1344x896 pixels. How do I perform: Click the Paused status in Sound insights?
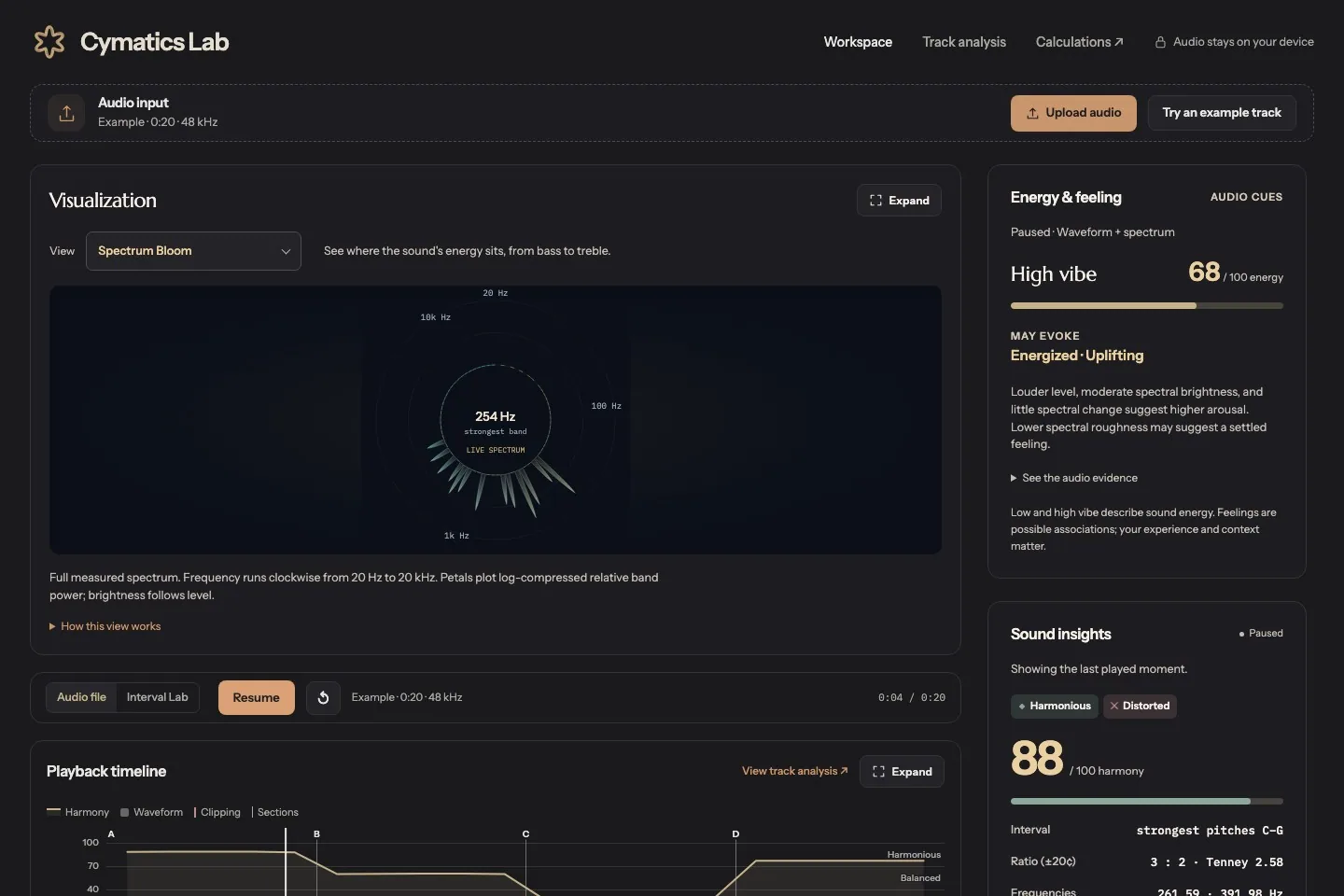(x=1260, y=633)
